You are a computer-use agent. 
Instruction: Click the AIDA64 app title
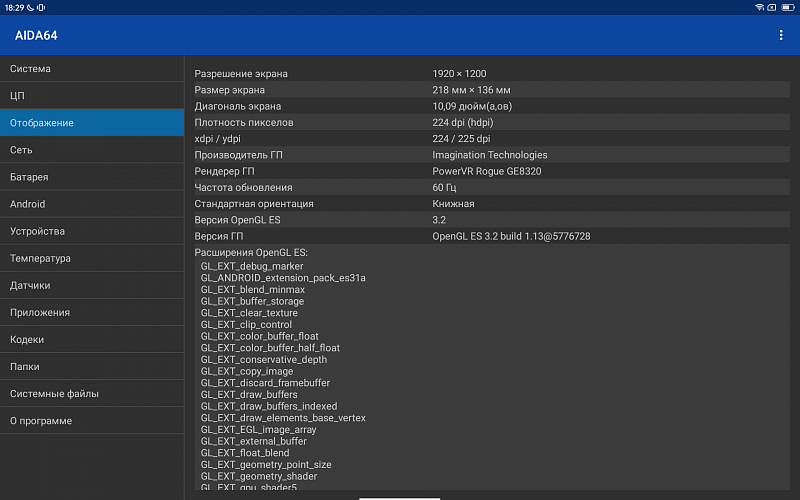click(36, 35)
